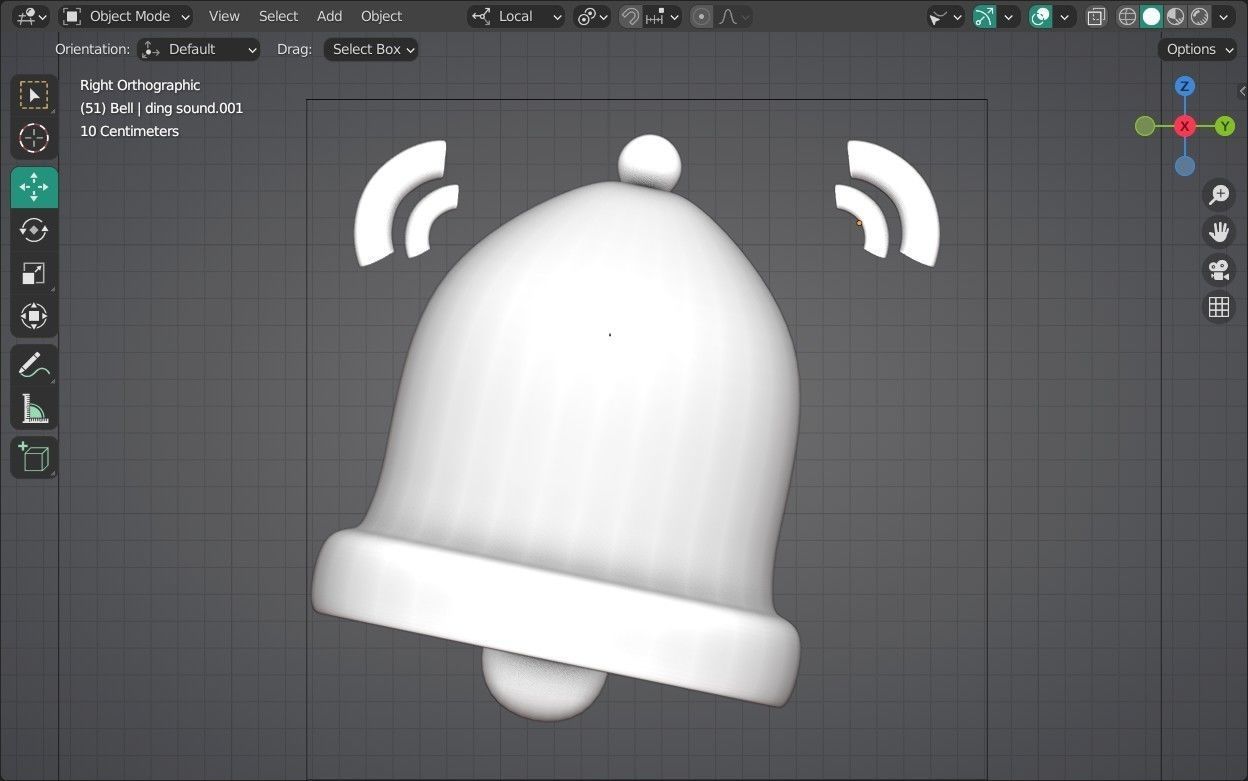Viewport: 1248px width, 781px height.
Task: Toggle proportional editing
Action: pos(701,16)
